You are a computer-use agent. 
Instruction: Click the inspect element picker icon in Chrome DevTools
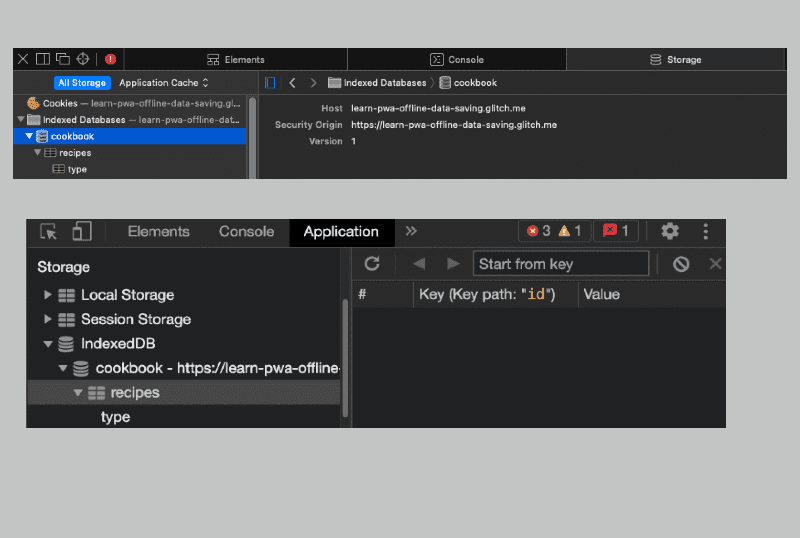[48, 232]
